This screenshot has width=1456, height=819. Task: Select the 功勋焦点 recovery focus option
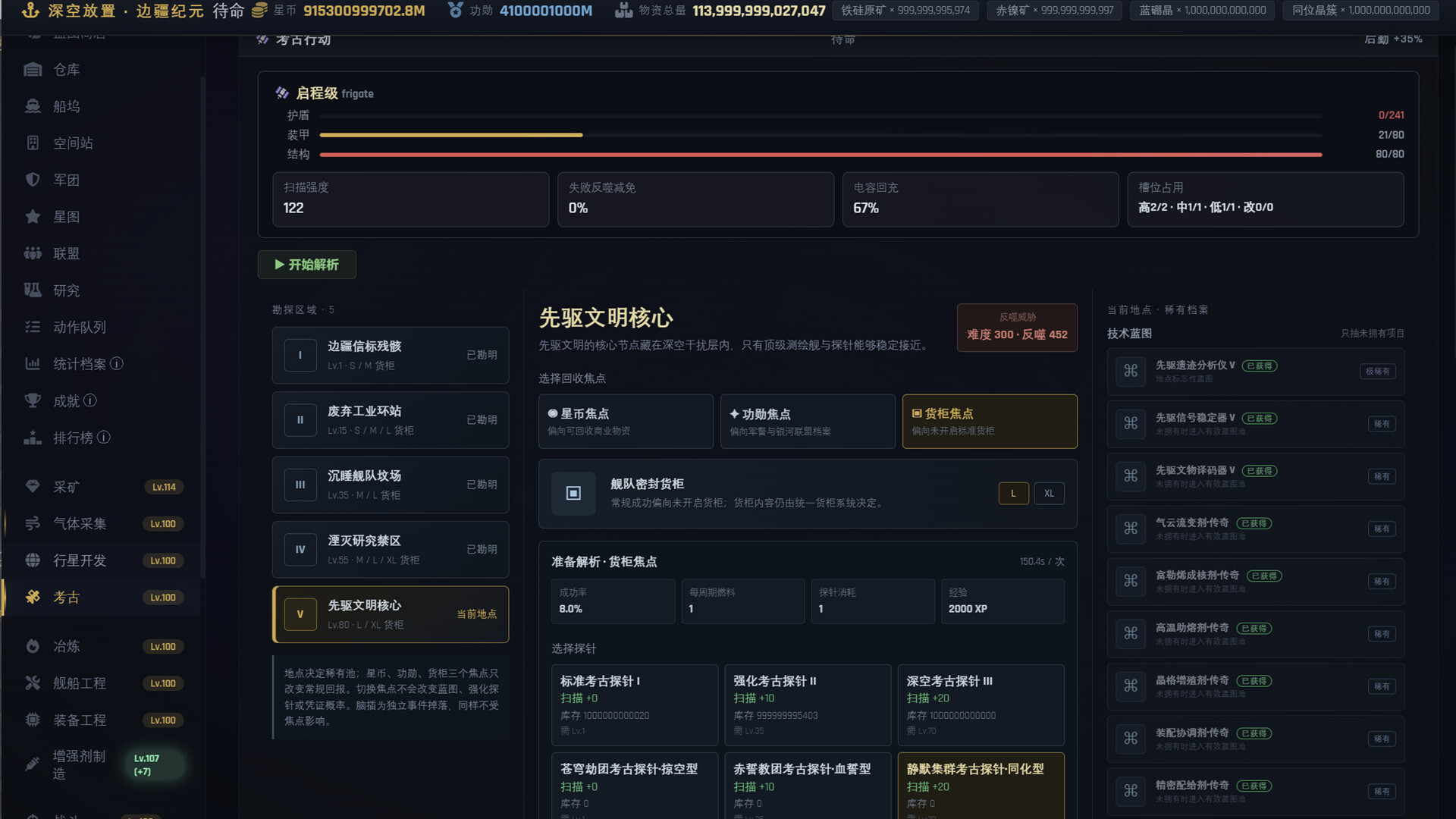808,422
